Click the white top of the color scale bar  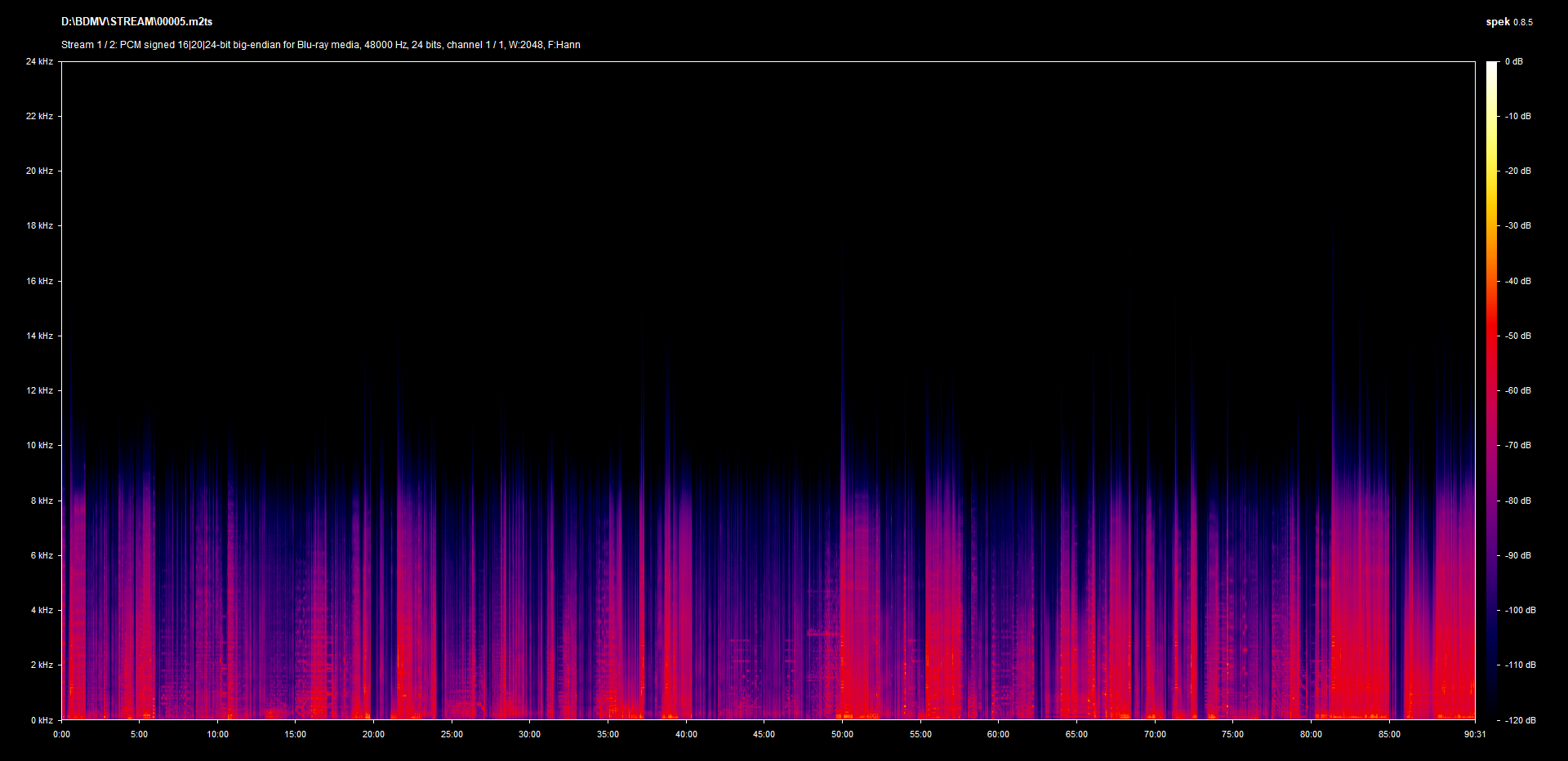[1491, 67]
